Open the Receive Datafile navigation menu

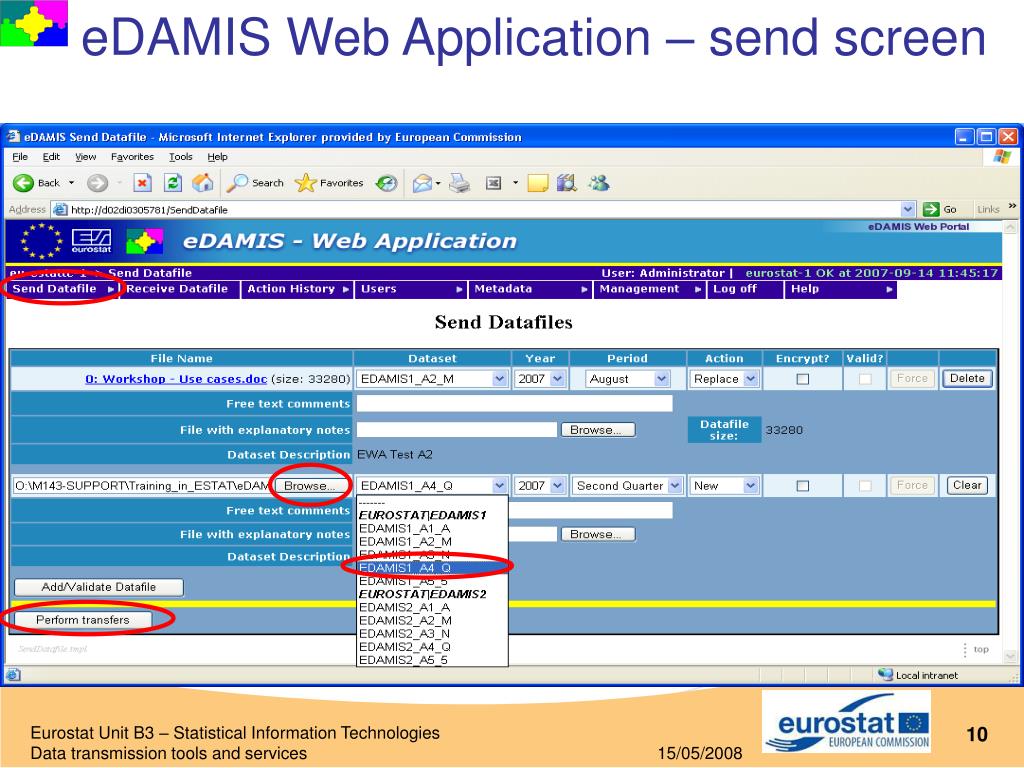180,289
